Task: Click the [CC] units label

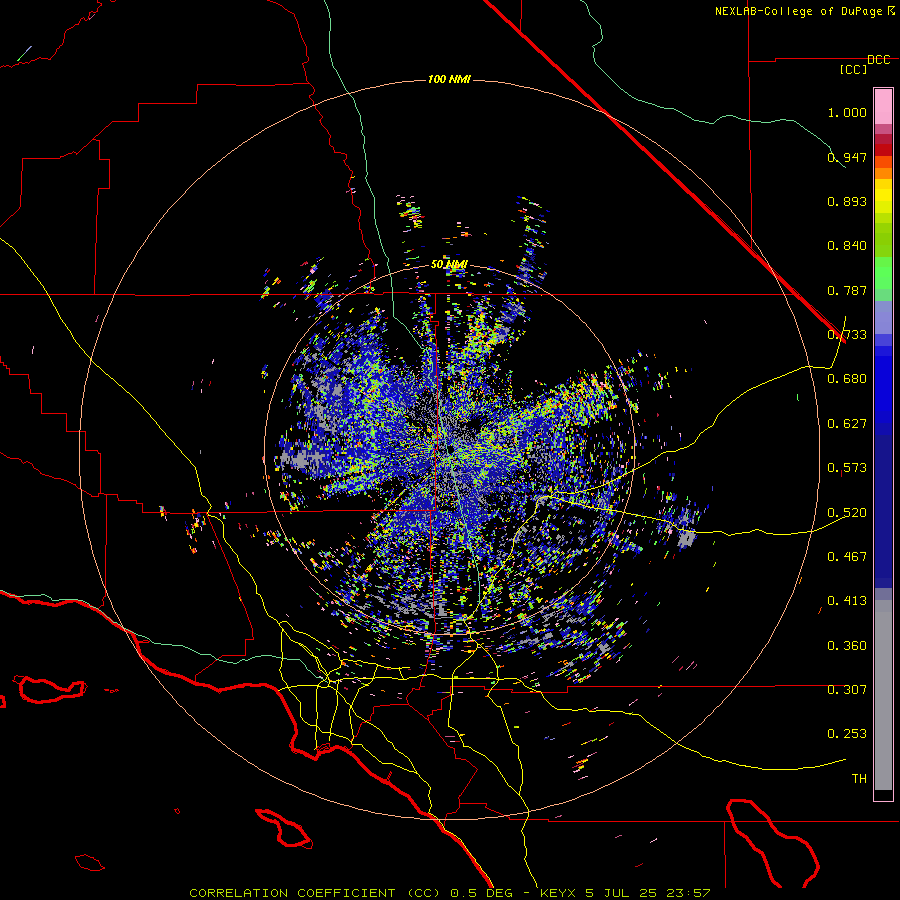Action: pos(853,69)
